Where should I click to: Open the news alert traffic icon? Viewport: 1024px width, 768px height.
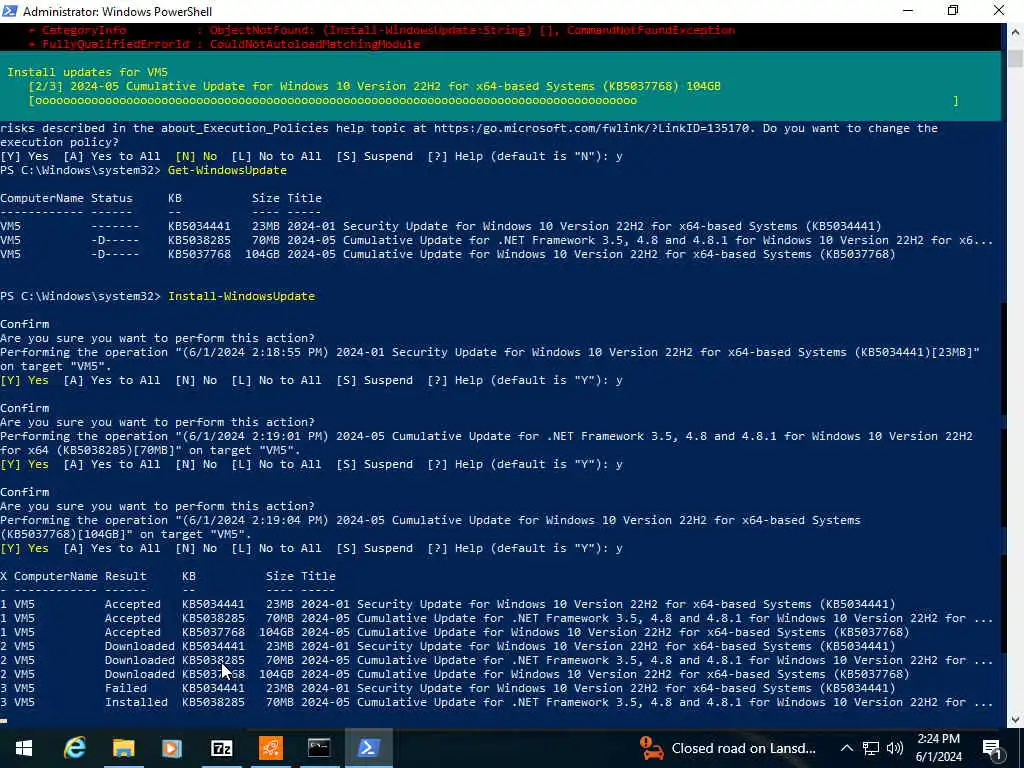(x=651, y=748)
